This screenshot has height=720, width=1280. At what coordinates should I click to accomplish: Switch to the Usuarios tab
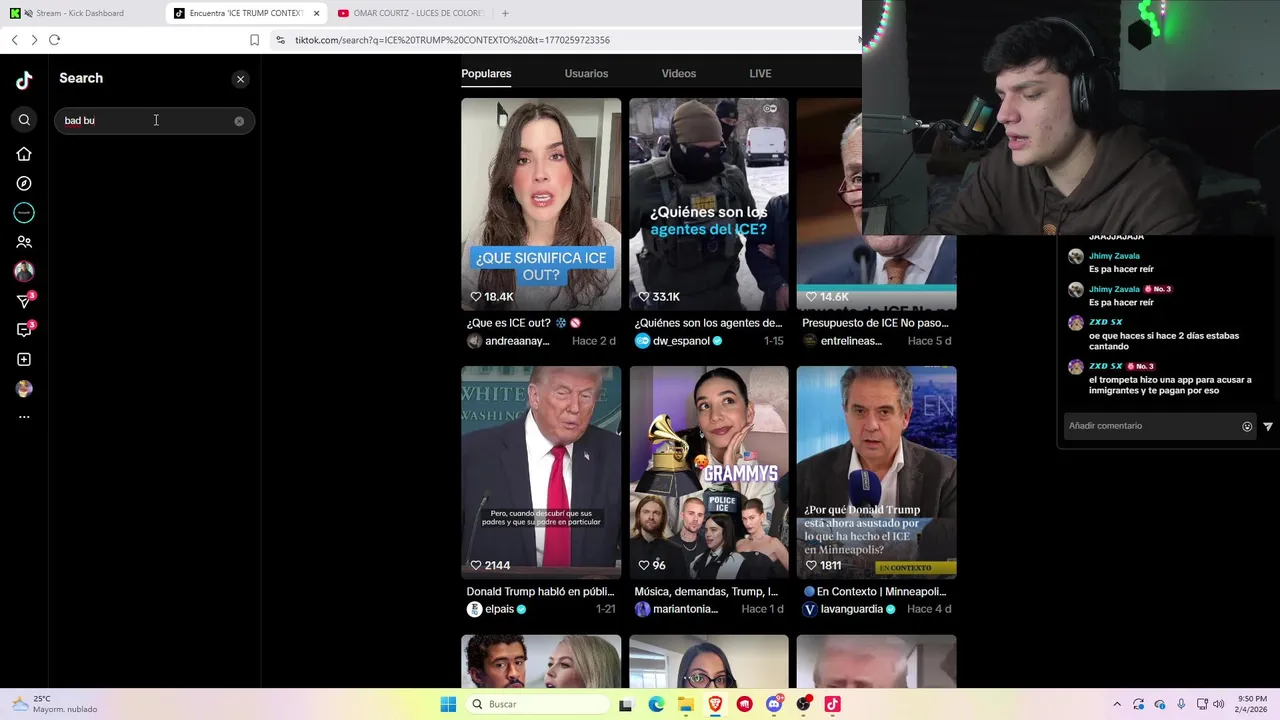pyautogui.click(x=586, y=73)
